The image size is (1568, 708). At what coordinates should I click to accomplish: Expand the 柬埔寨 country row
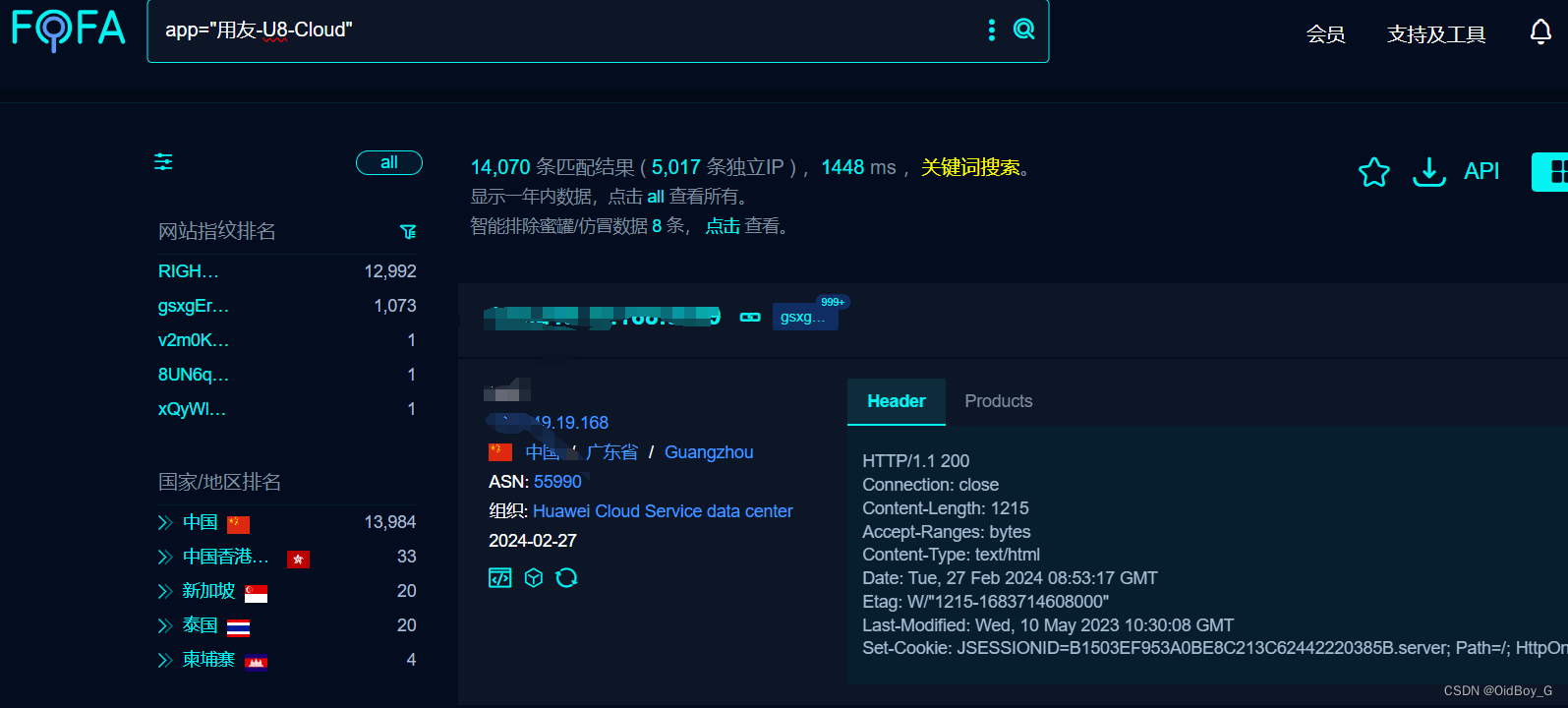(x=165, y=660)
